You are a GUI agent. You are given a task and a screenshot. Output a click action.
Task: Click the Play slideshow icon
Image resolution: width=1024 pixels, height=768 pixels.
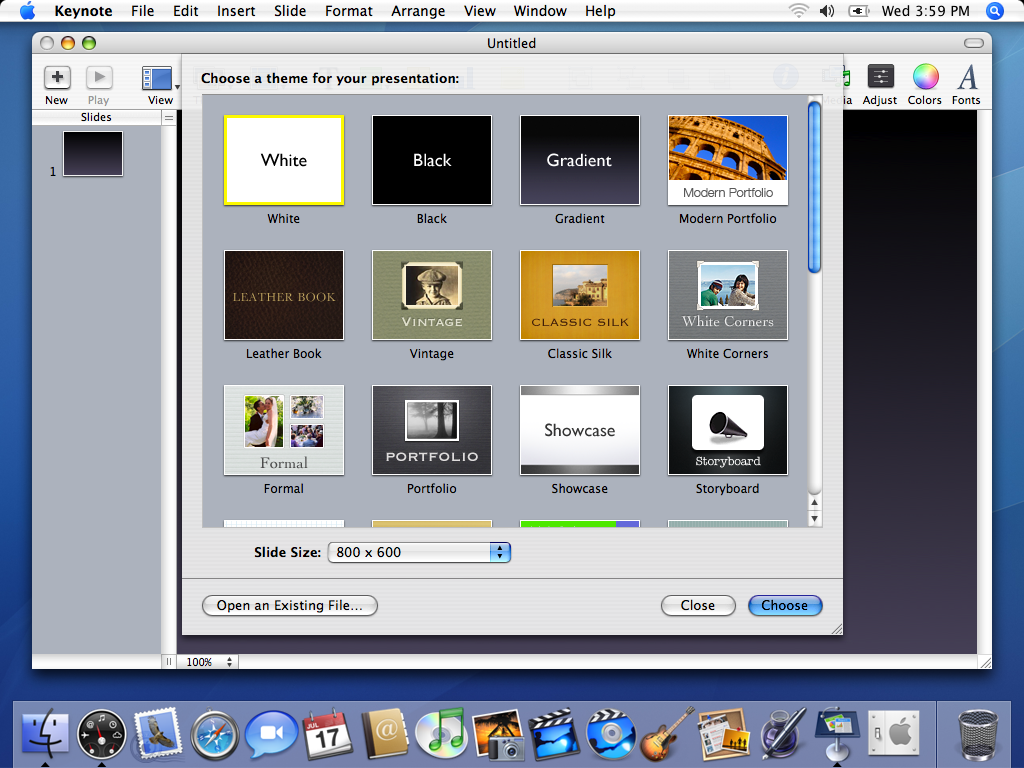click(x=99, y=78)
